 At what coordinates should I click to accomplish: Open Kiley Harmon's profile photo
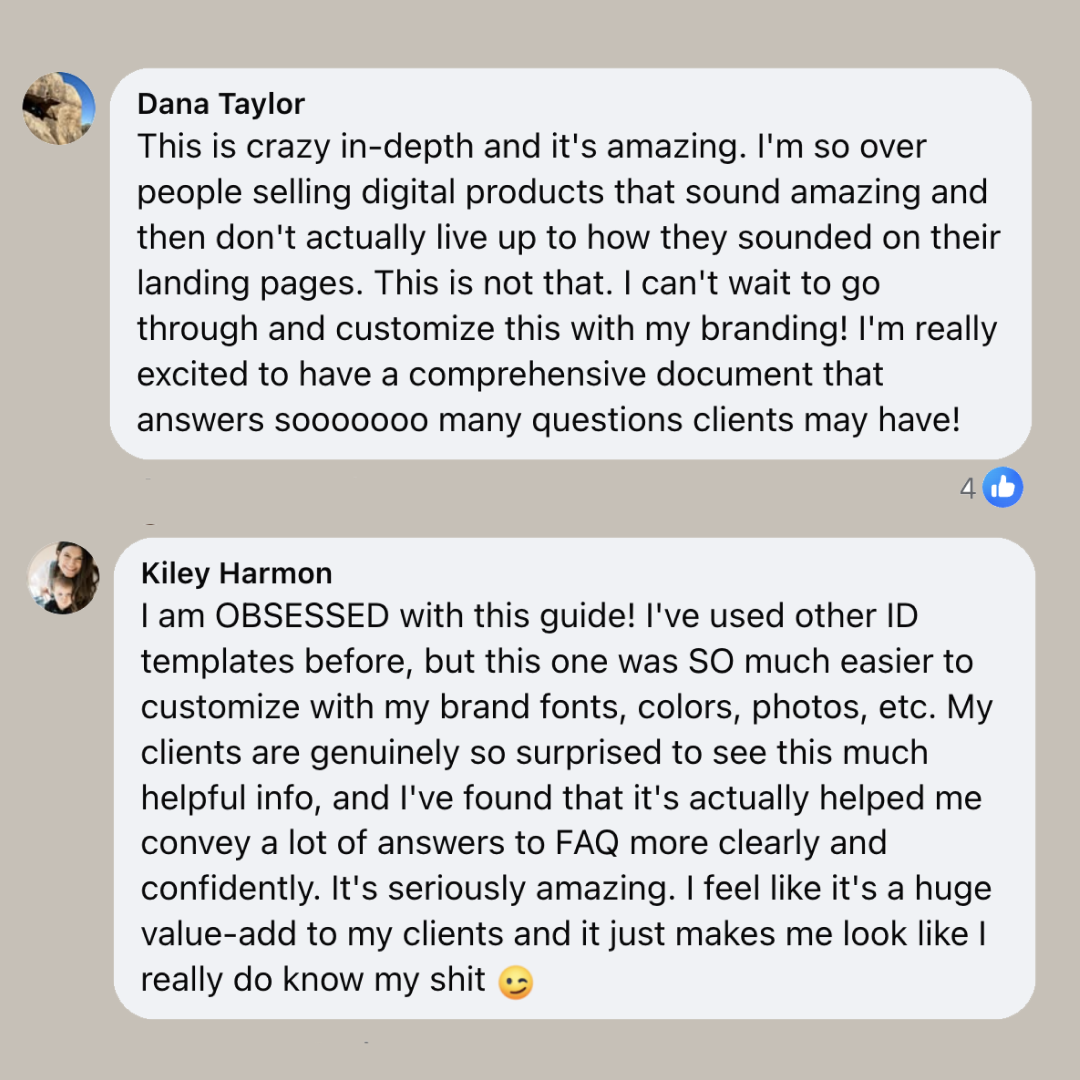click(63, 578)
